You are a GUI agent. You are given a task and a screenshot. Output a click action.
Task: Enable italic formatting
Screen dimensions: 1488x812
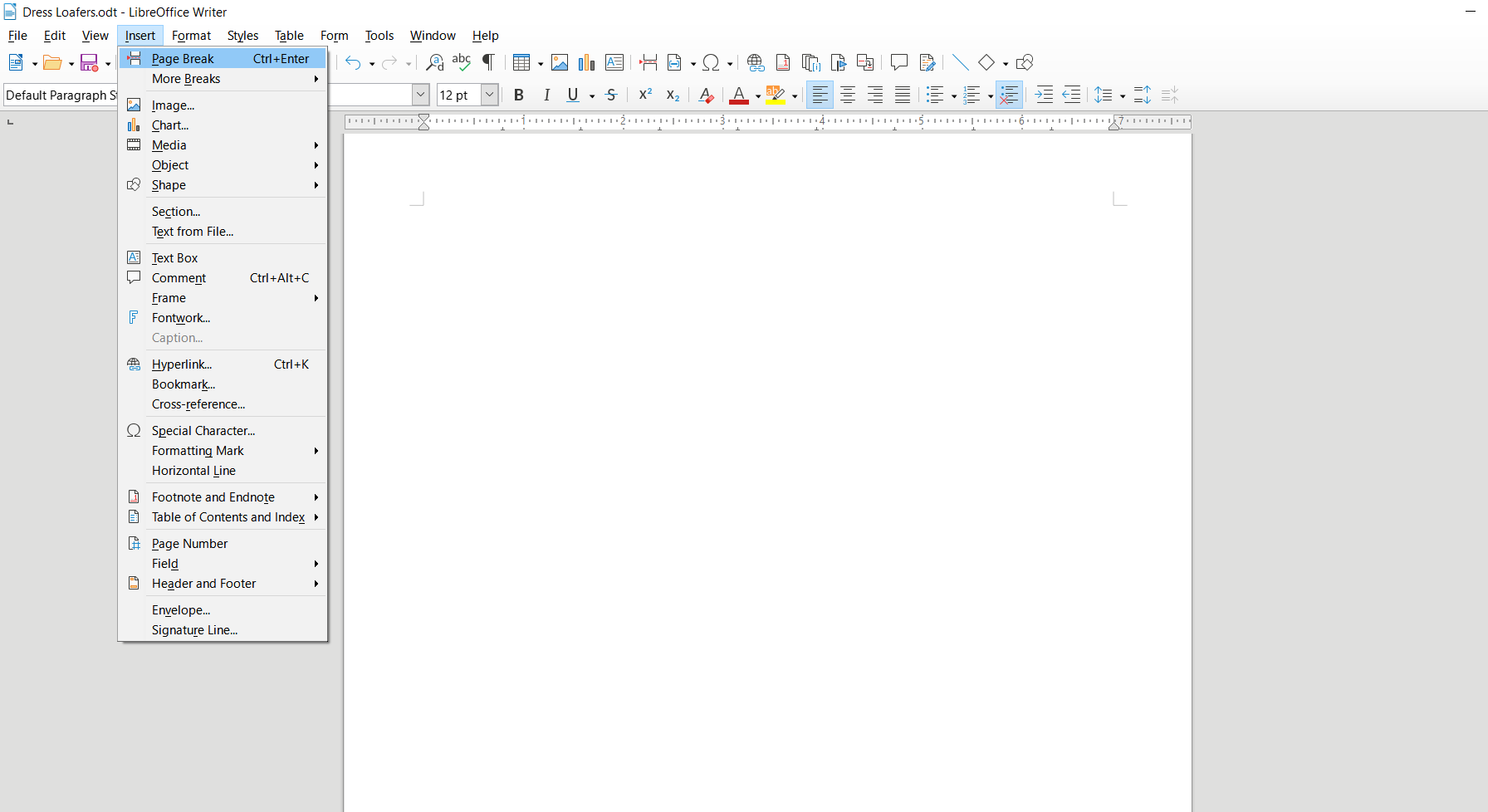(546, 95)
